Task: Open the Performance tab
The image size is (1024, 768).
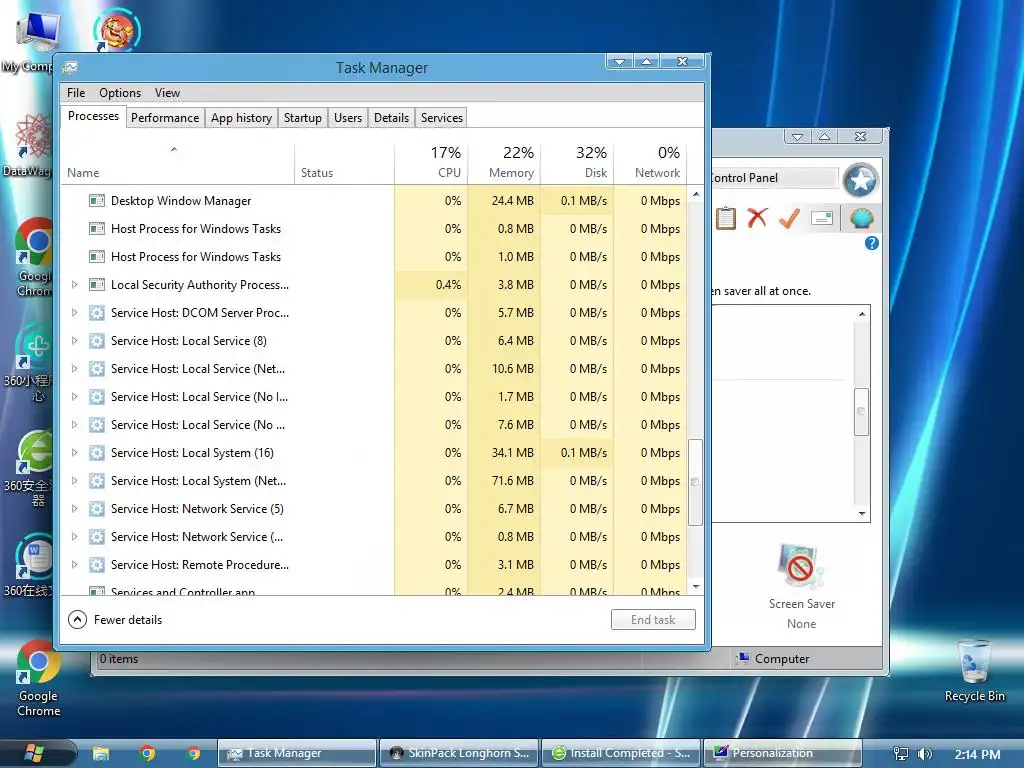Action: (x=165, y=118)
